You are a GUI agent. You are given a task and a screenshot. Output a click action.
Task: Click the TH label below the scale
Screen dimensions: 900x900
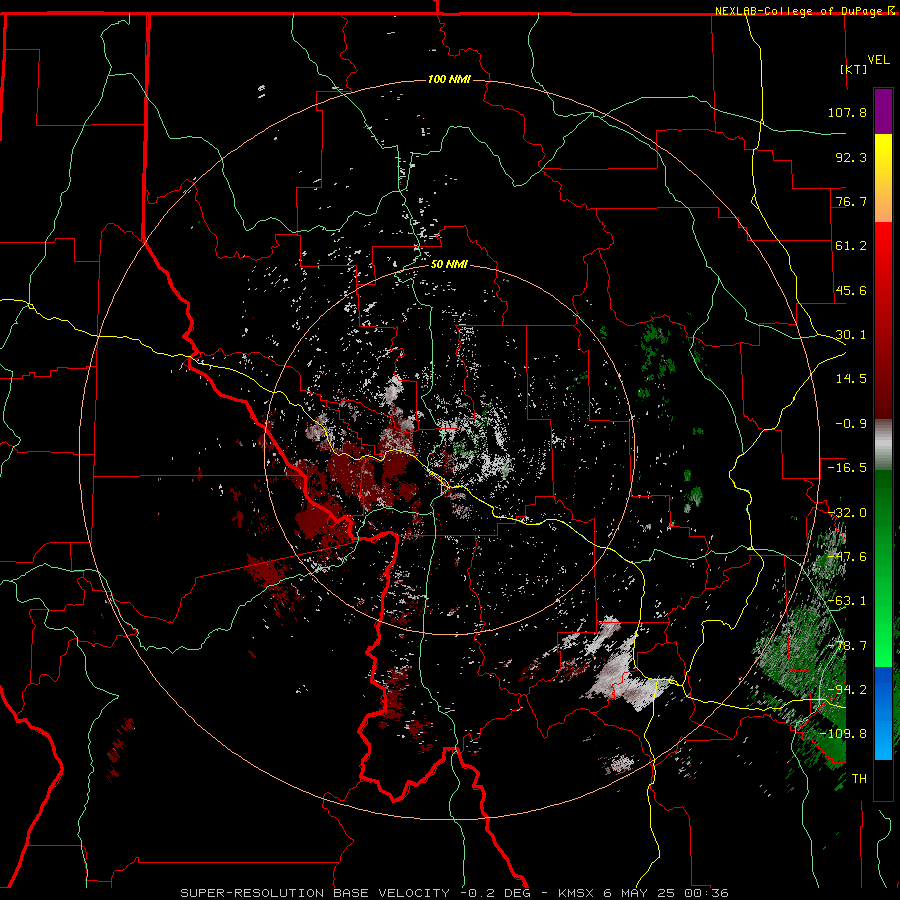[859, 779]
